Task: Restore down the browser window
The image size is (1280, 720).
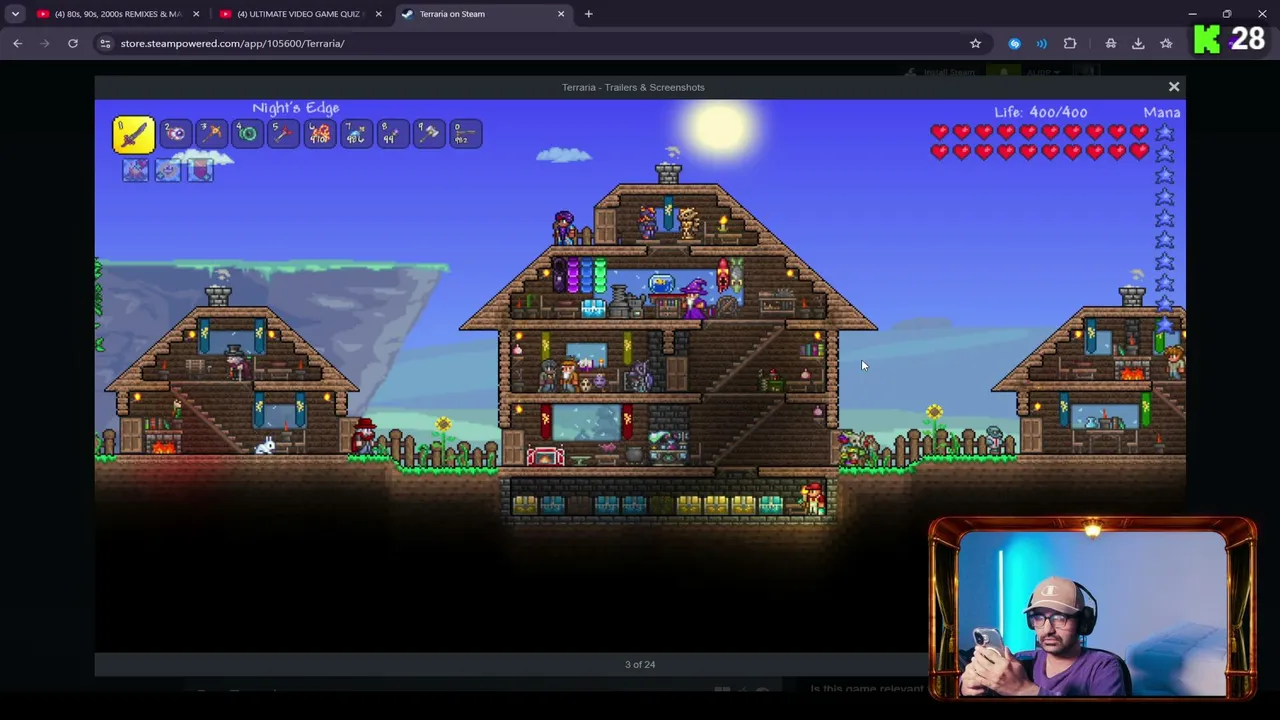Action: 1227,14
